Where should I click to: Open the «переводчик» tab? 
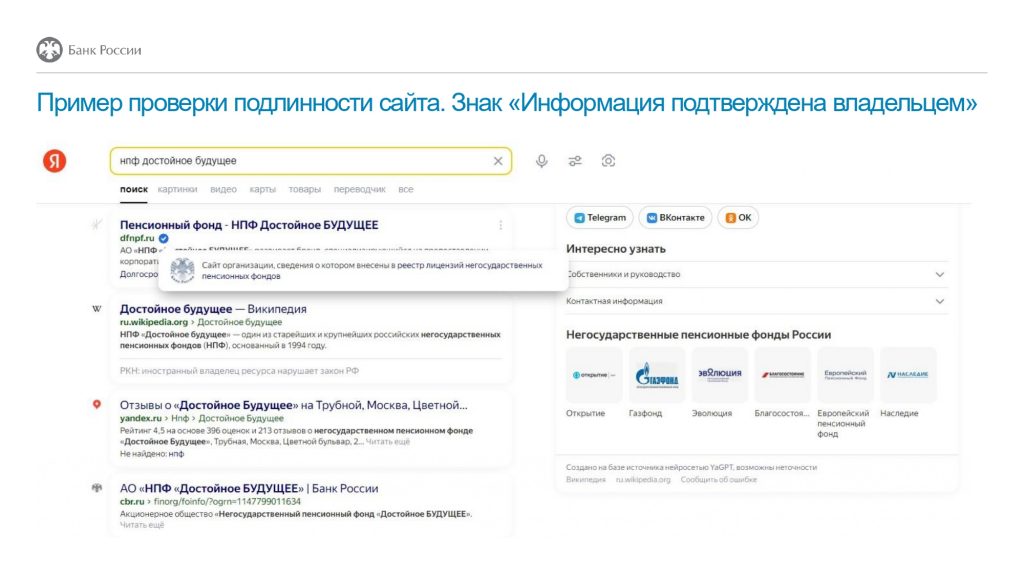(x=359, y=189)
